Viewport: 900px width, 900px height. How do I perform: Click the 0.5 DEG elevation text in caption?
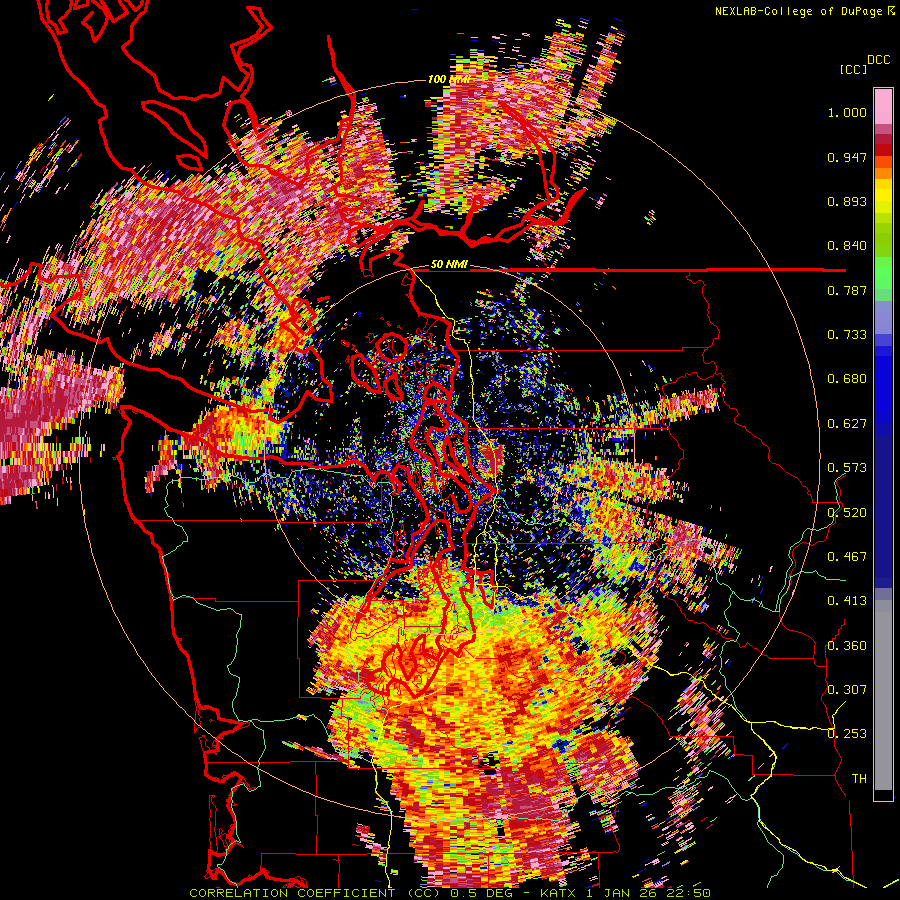pyautogui.click(x=483, y=893)
